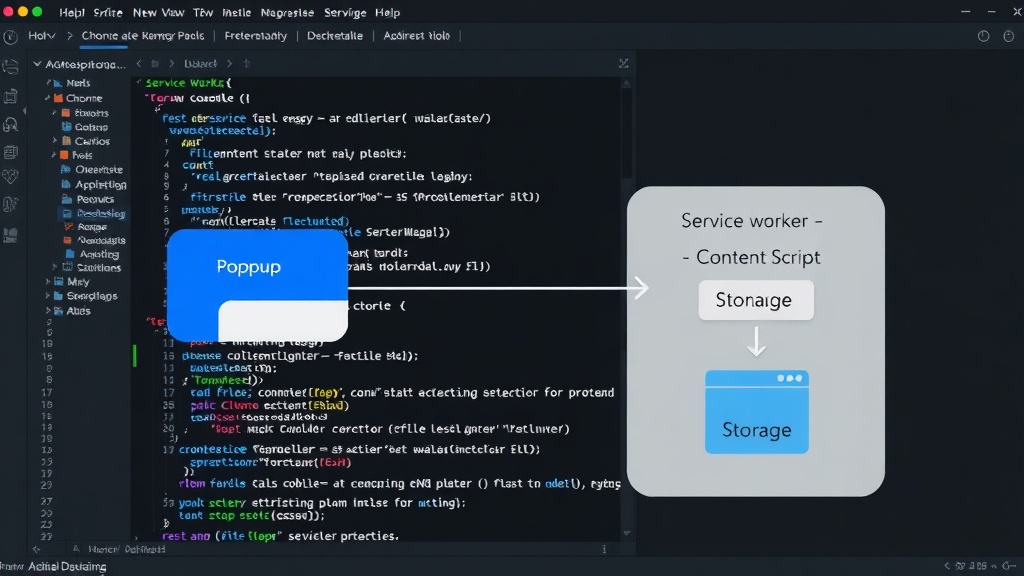
Task: Open the Servige menu
Action: (x=345, y=12)
